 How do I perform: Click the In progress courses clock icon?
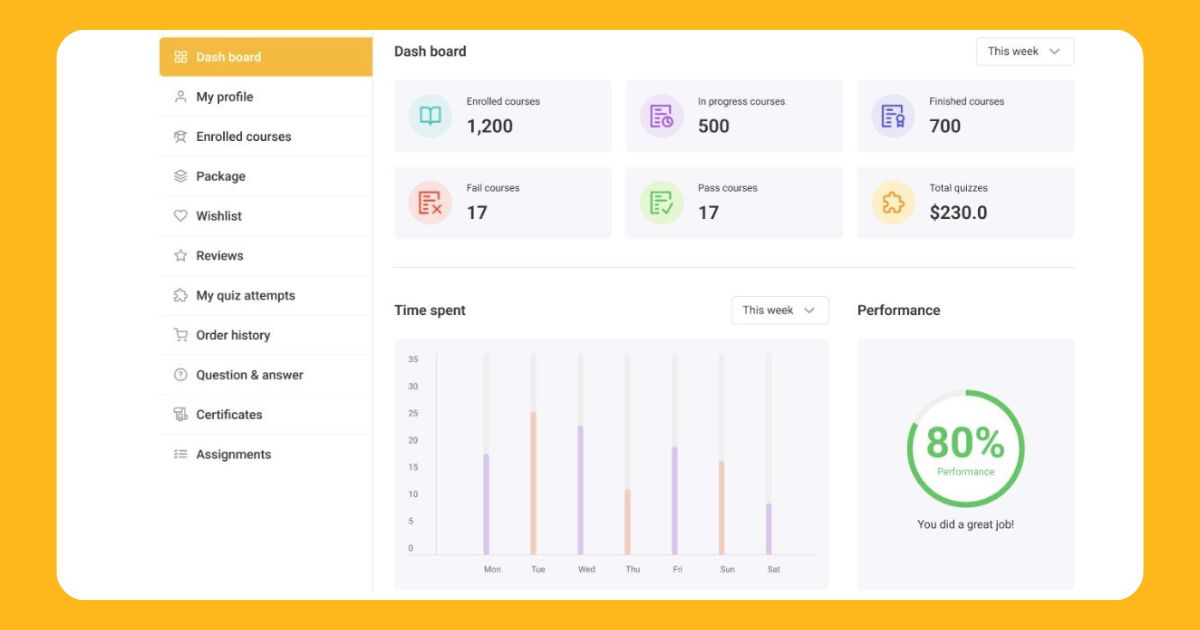click(x=661, y=116)
